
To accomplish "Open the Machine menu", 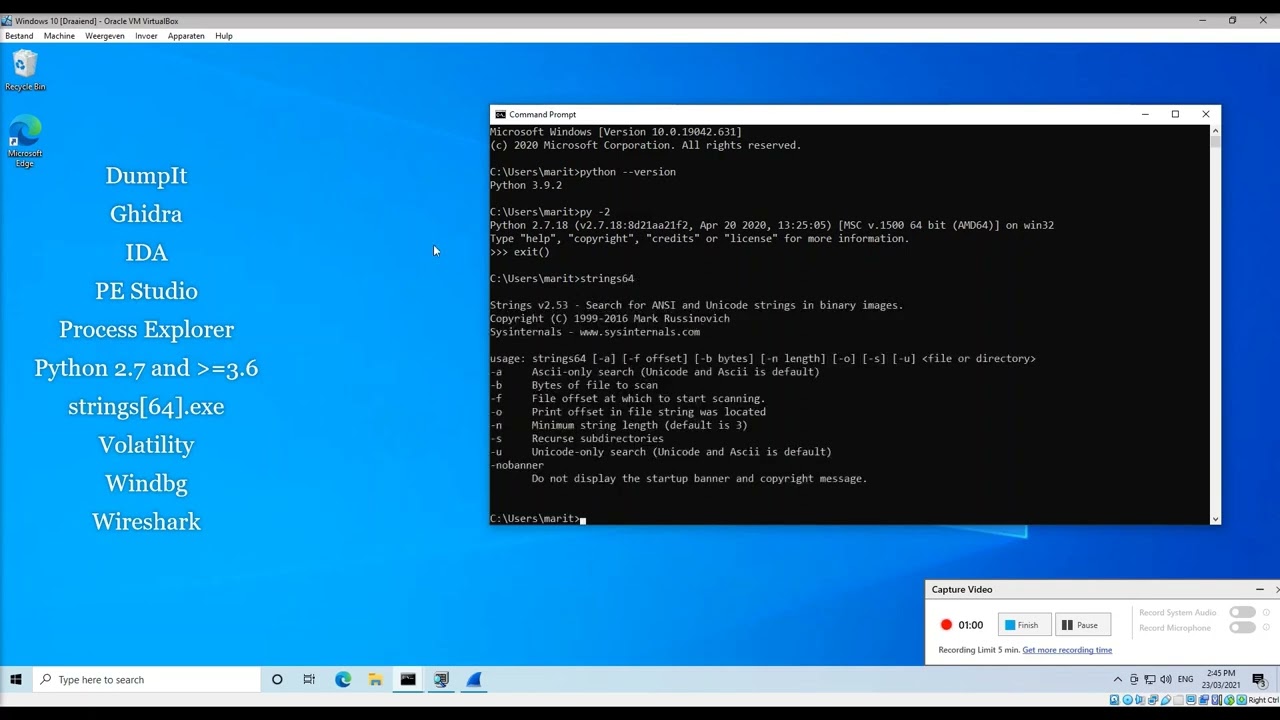I will (x=59, y=36).
